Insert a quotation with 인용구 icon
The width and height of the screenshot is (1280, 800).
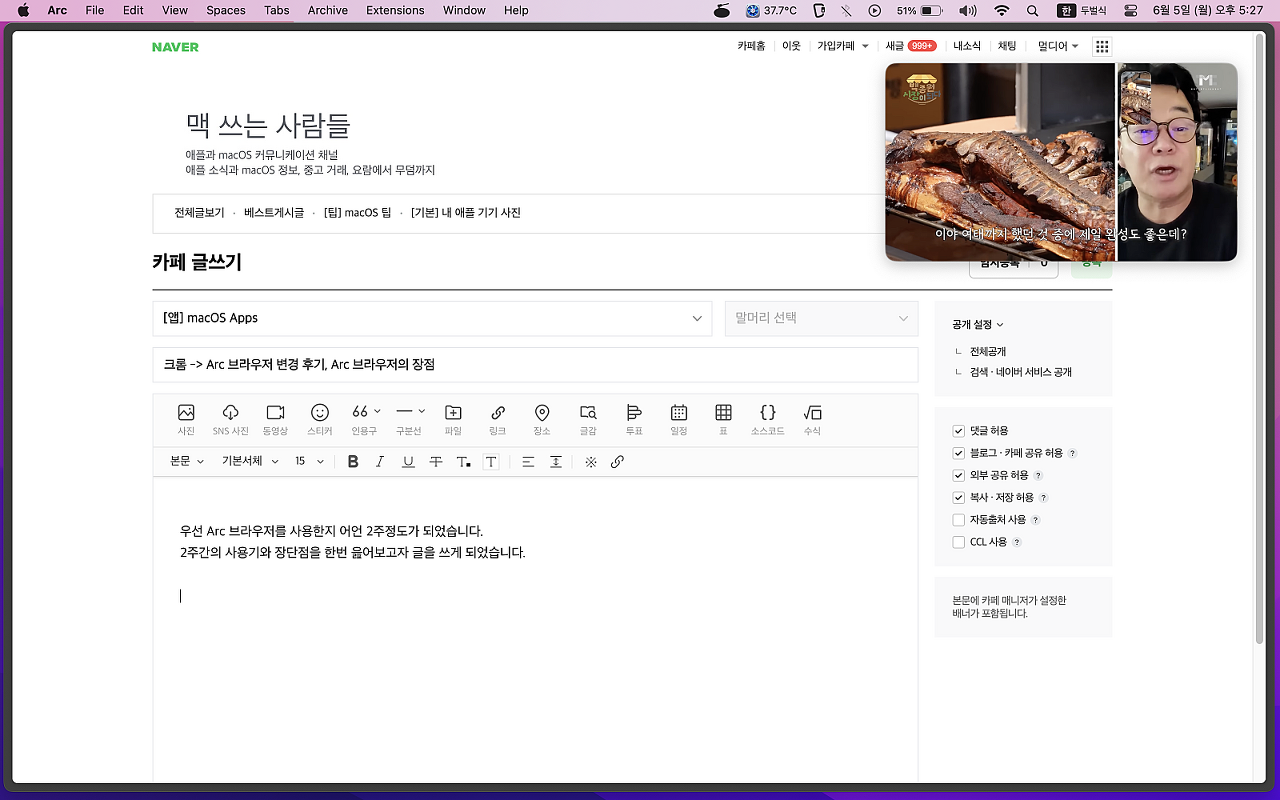pyautogui.click(x=364, y=419)
